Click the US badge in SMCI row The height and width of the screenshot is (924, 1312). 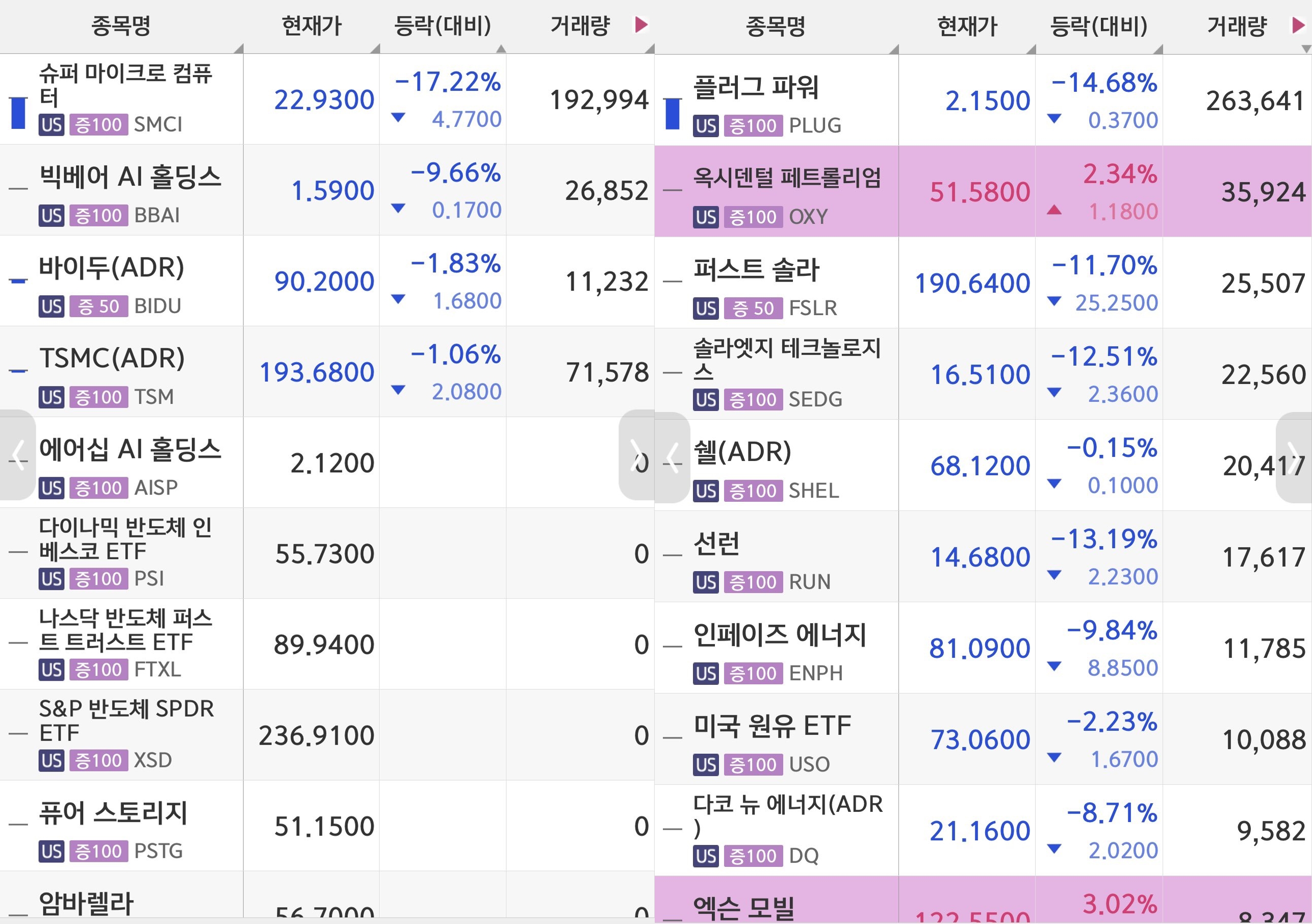(x=52, y=124)
